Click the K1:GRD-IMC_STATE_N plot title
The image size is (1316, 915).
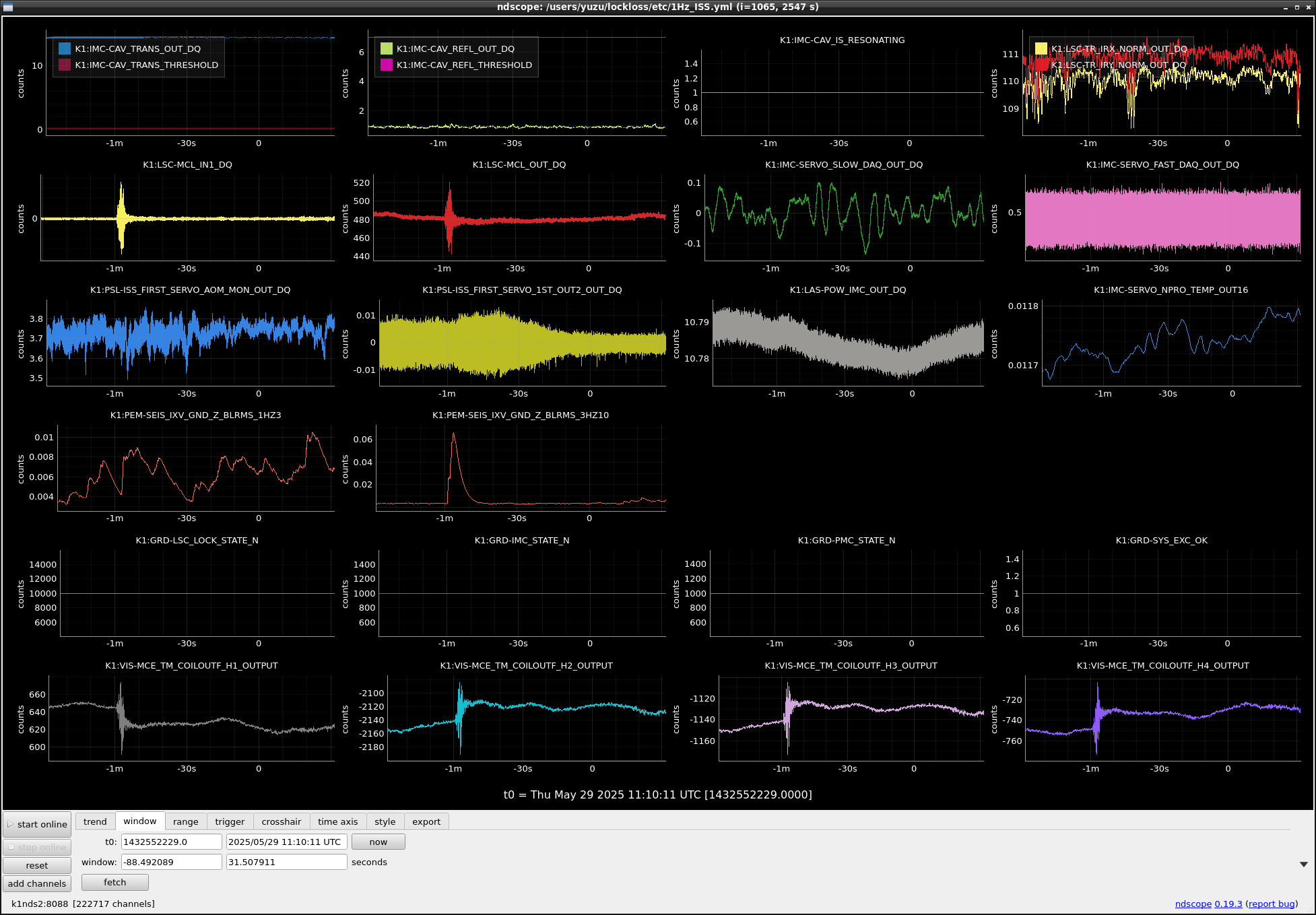[522, 540]
